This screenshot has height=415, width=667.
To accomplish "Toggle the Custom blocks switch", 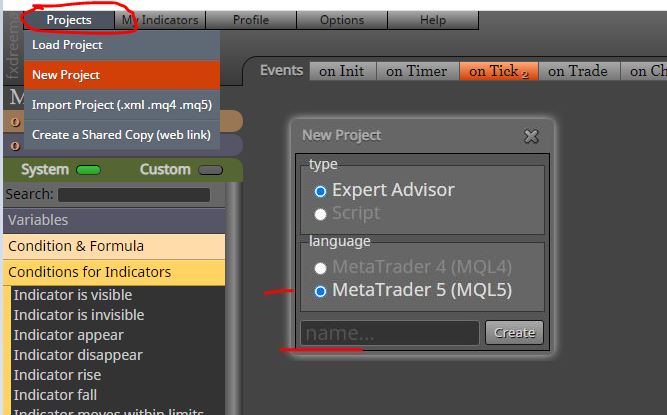I will (211, 170).
